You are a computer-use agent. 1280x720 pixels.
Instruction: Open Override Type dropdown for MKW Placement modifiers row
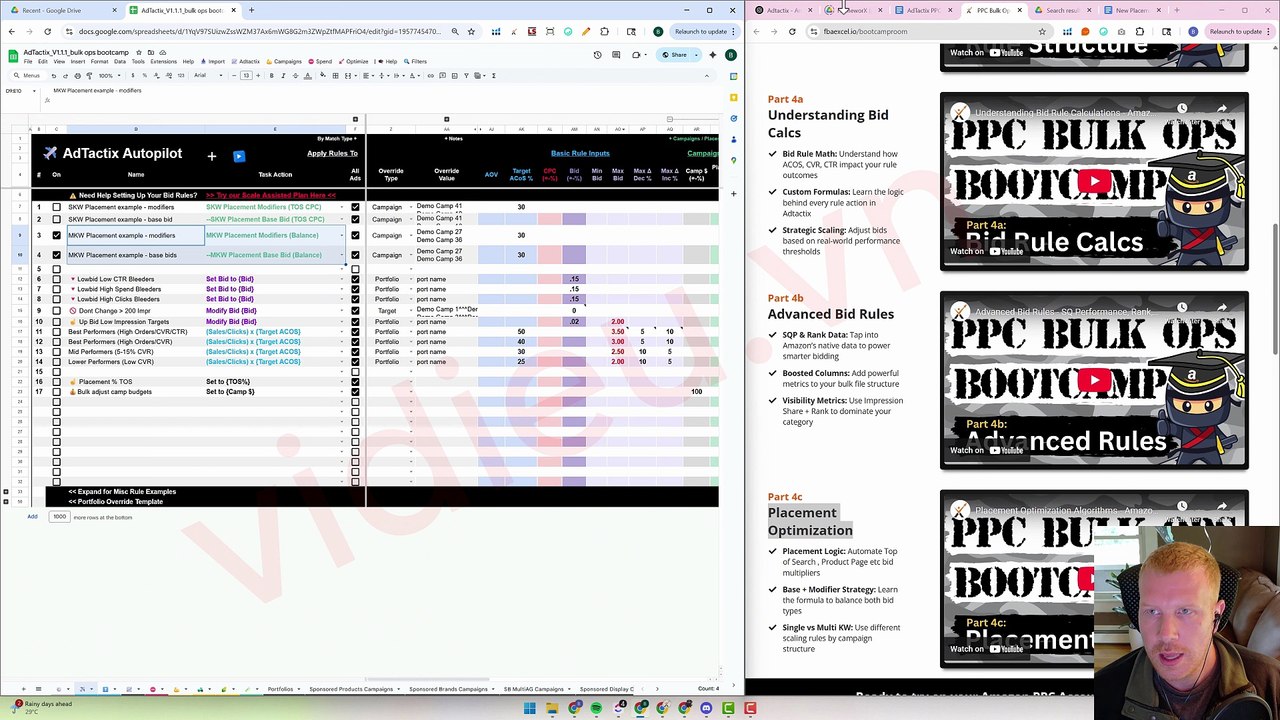coord(410,235)
